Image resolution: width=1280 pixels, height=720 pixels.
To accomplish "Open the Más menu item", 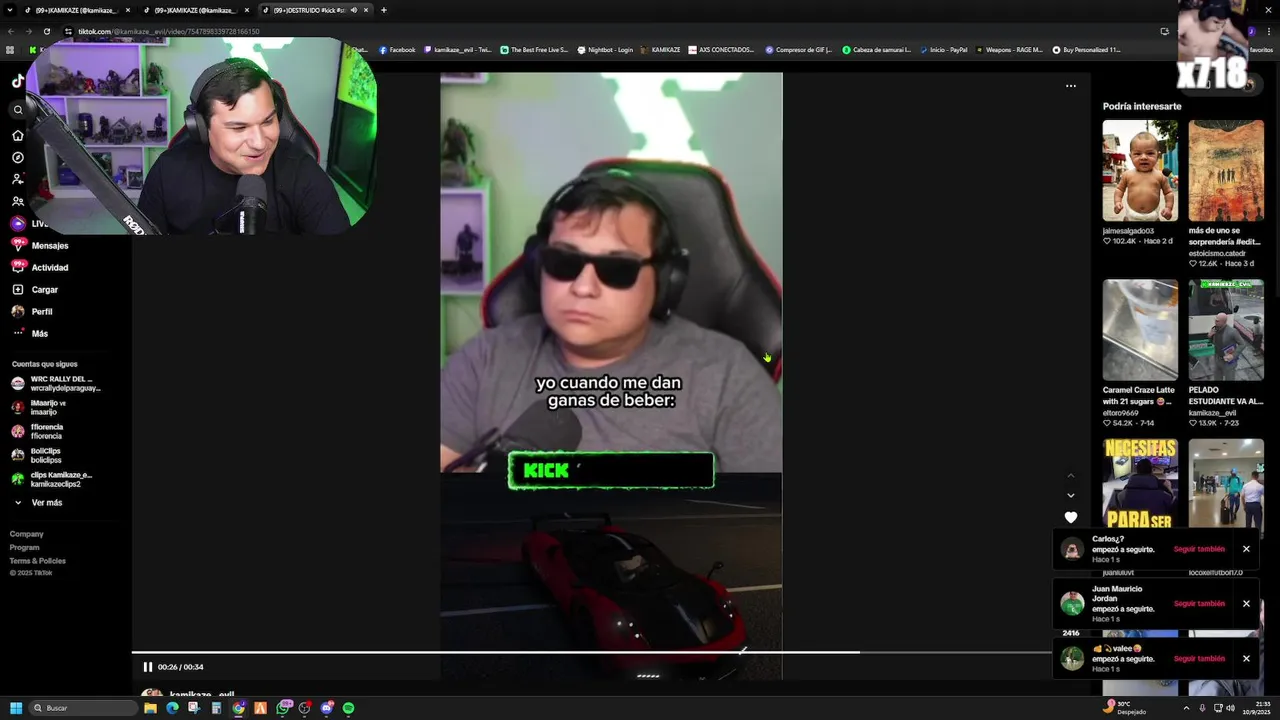I will [40, 333].
